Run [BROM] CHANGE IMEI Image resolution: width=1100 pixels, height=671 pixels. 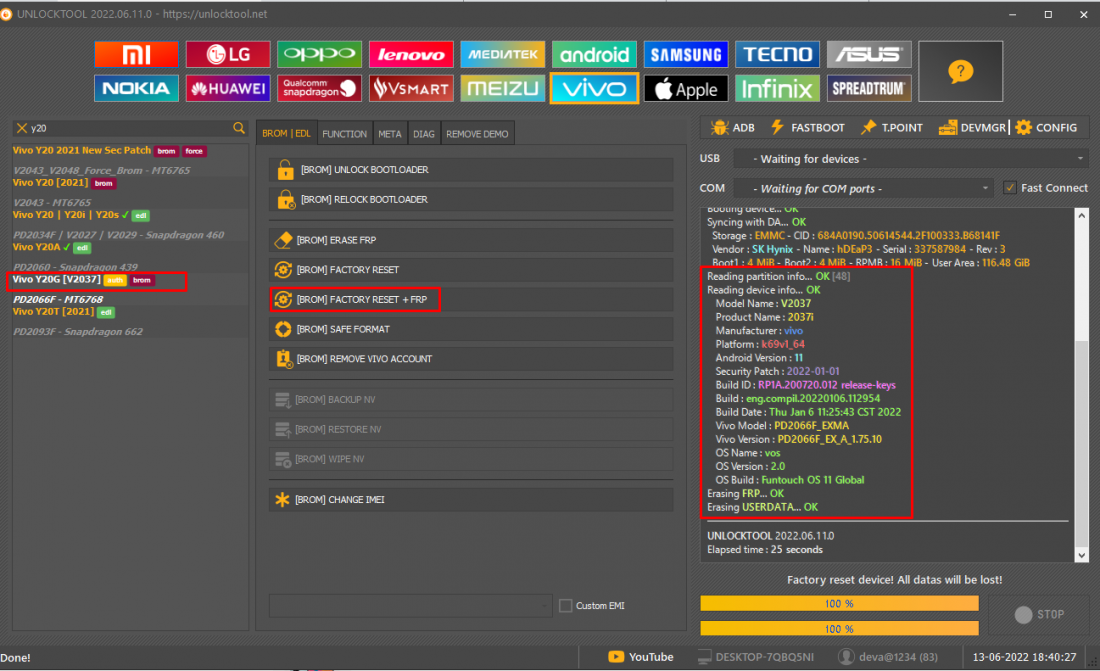(471, 500)
